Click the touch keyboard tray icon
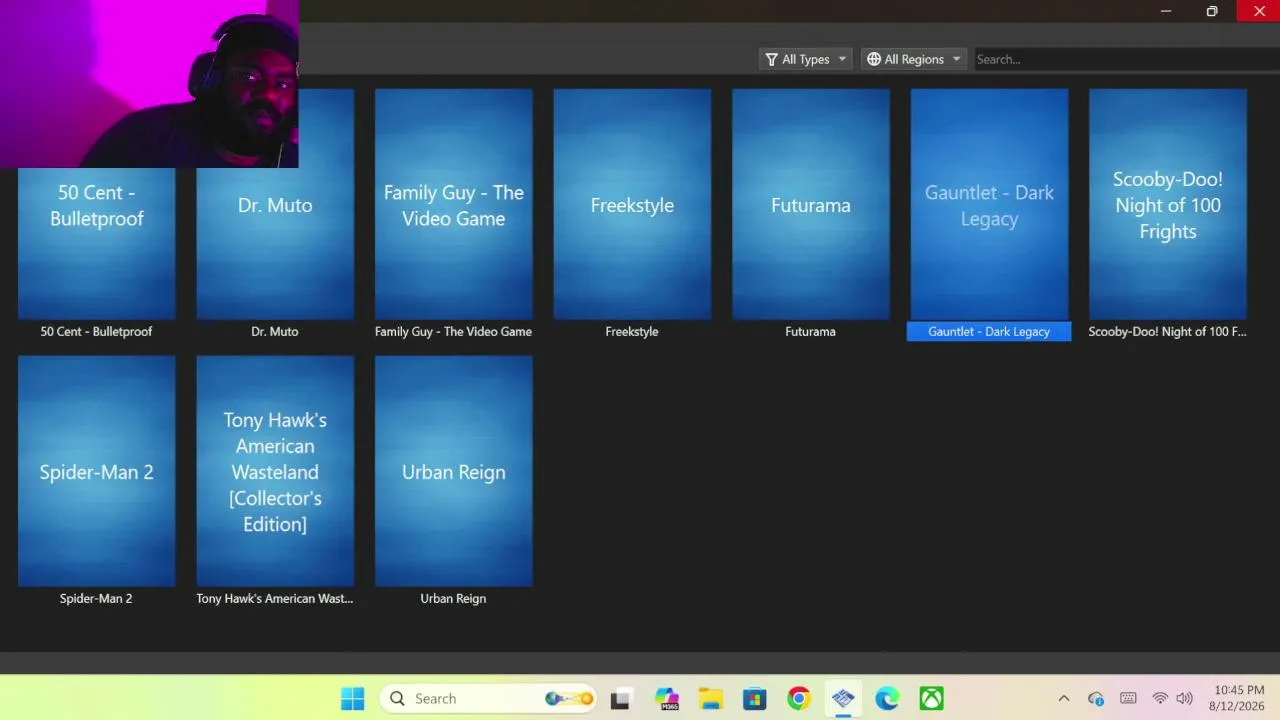Viewport: 1280px width, 720px height. (1128, 698)
